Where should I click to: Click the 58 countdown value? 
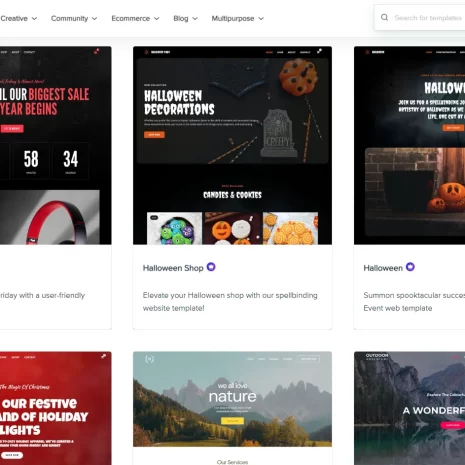tap(31, 159)
